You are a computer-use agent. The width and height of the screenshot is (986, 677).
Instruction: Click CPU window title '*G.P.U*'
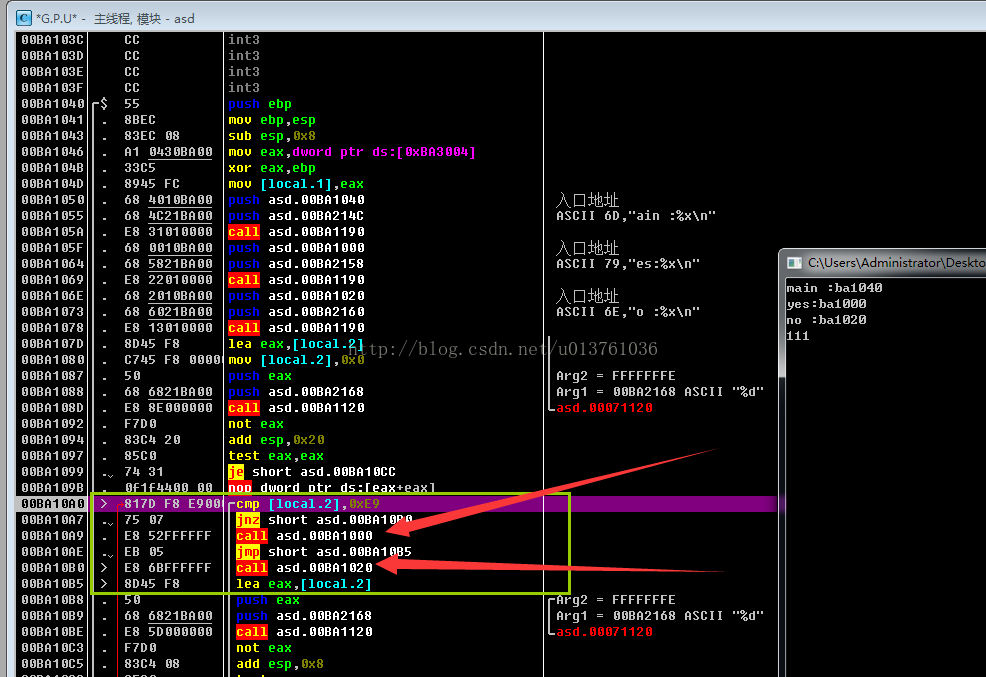pyautogui.click(x=57, y=19)
